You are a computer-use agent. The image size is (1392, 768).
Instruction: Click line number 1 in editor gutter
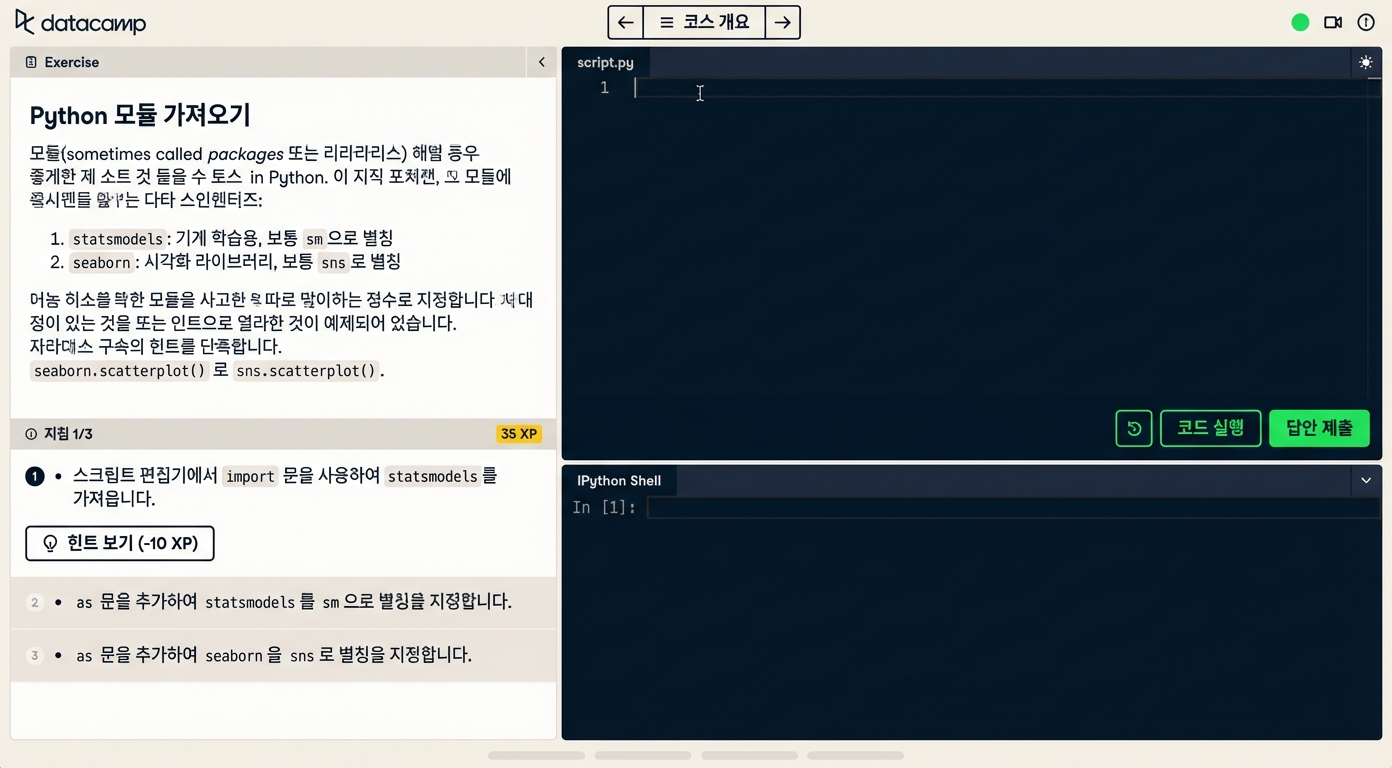point(604,88)
